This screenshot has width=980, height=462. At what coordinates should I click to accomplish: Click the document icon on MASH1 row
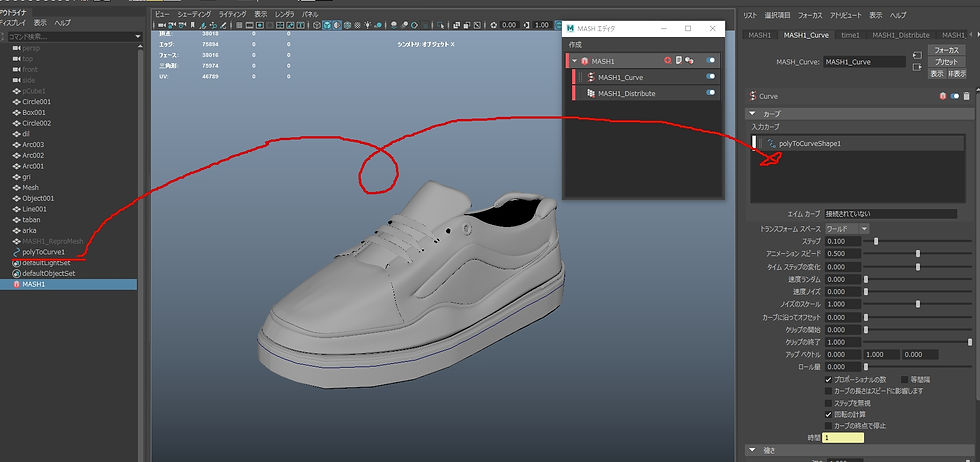(x=678, y=61)
